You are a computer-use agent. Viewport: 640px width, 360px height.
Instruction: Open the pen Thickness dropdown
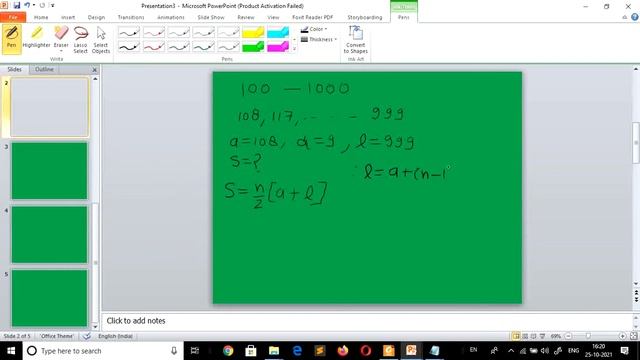coord(319,40)
